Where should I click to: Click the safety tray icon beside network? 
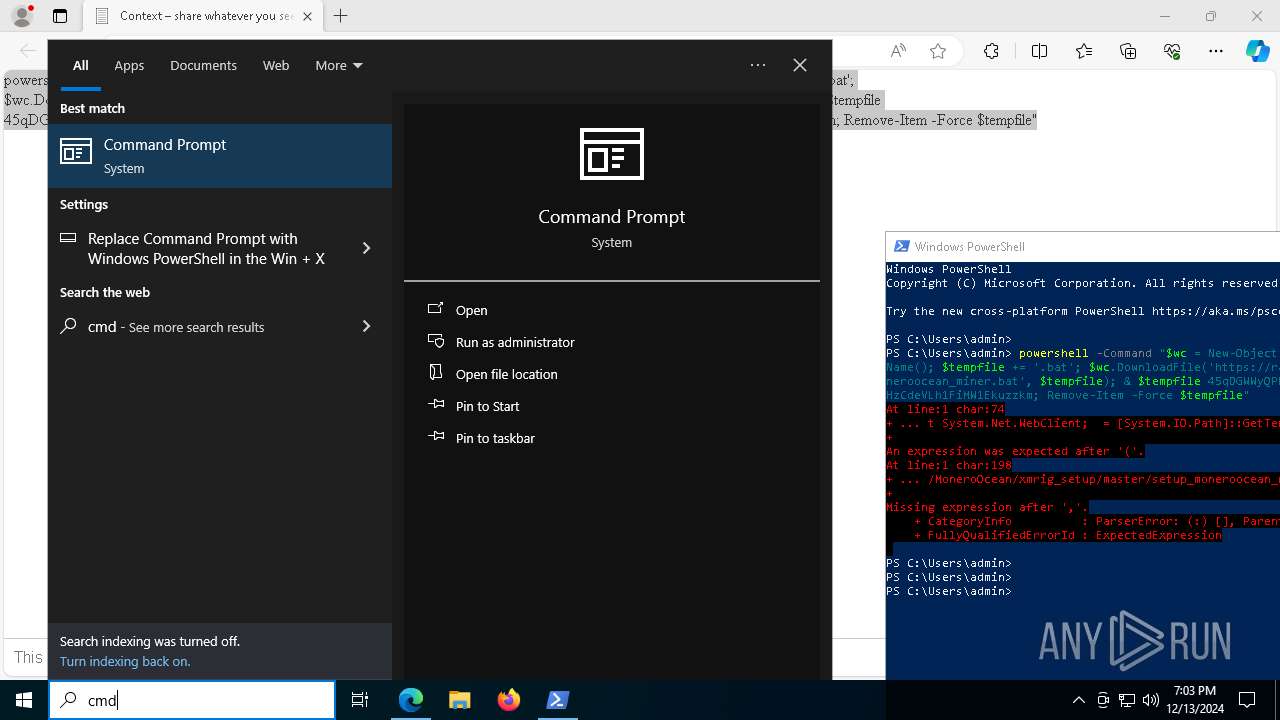[x=1103, y=700]
